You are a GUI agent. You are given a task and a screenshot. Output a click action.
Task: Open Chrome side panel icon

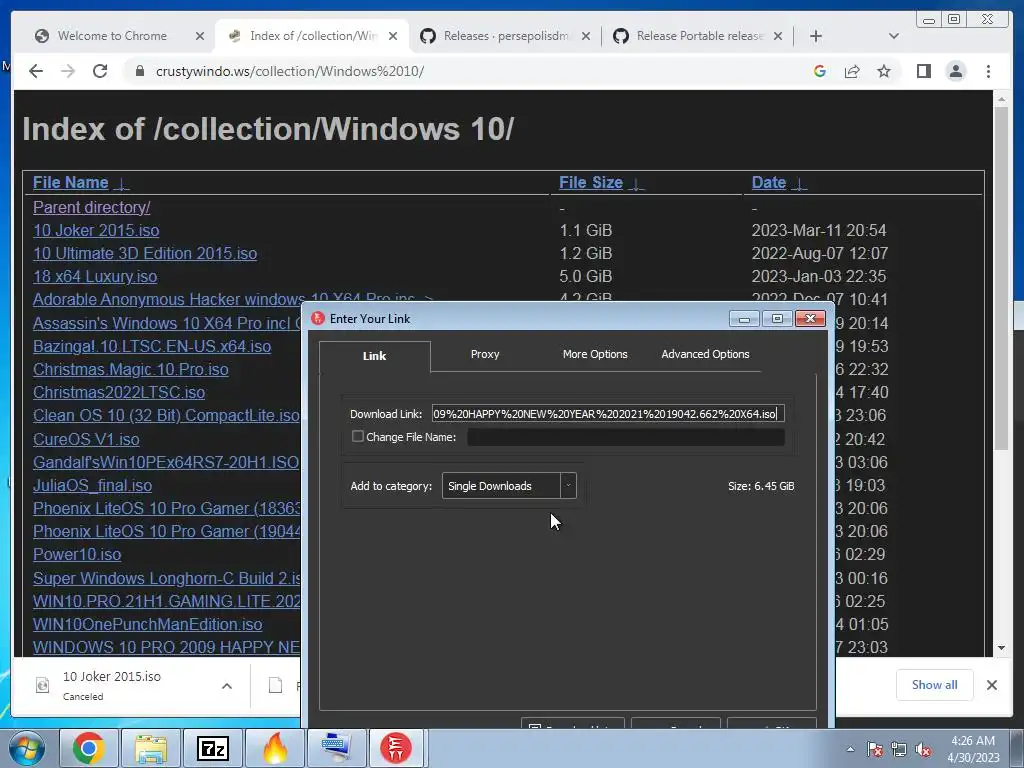[x=923, y=71]
